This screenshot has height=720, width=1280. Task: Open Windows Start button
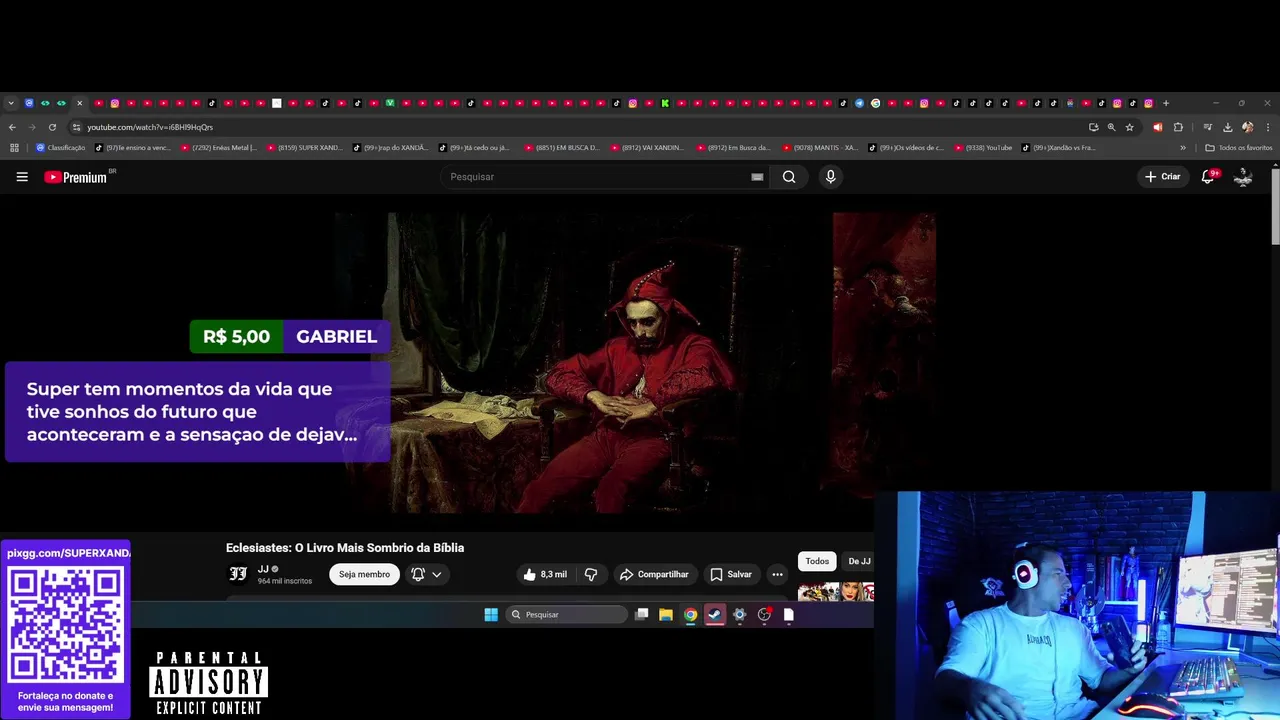click(491, 615)
